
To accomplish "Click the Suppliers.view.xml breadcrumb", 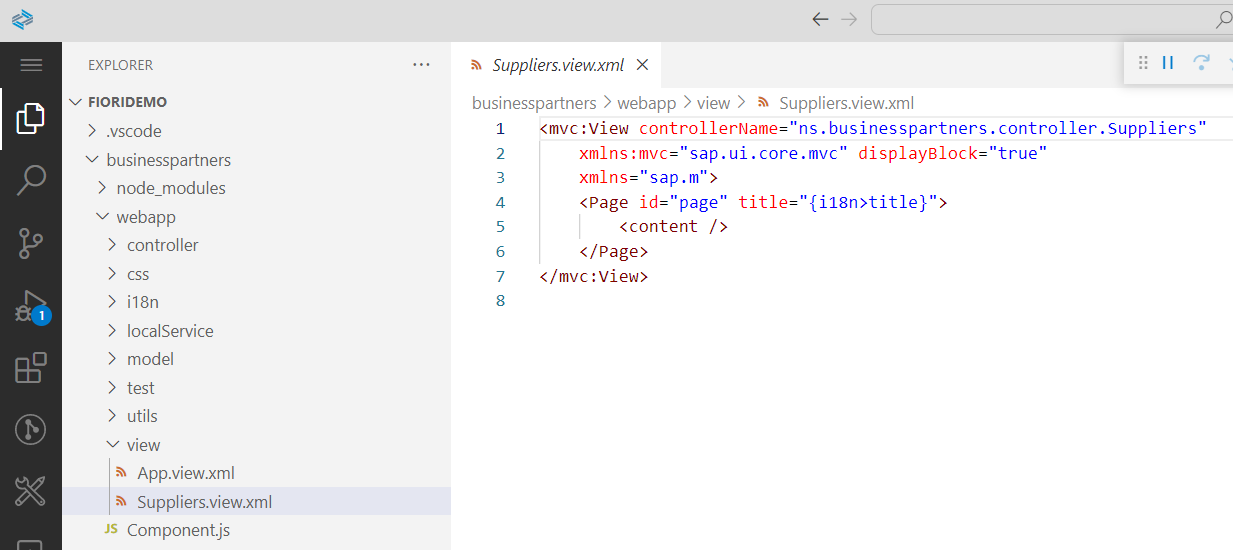I will 846,103.
